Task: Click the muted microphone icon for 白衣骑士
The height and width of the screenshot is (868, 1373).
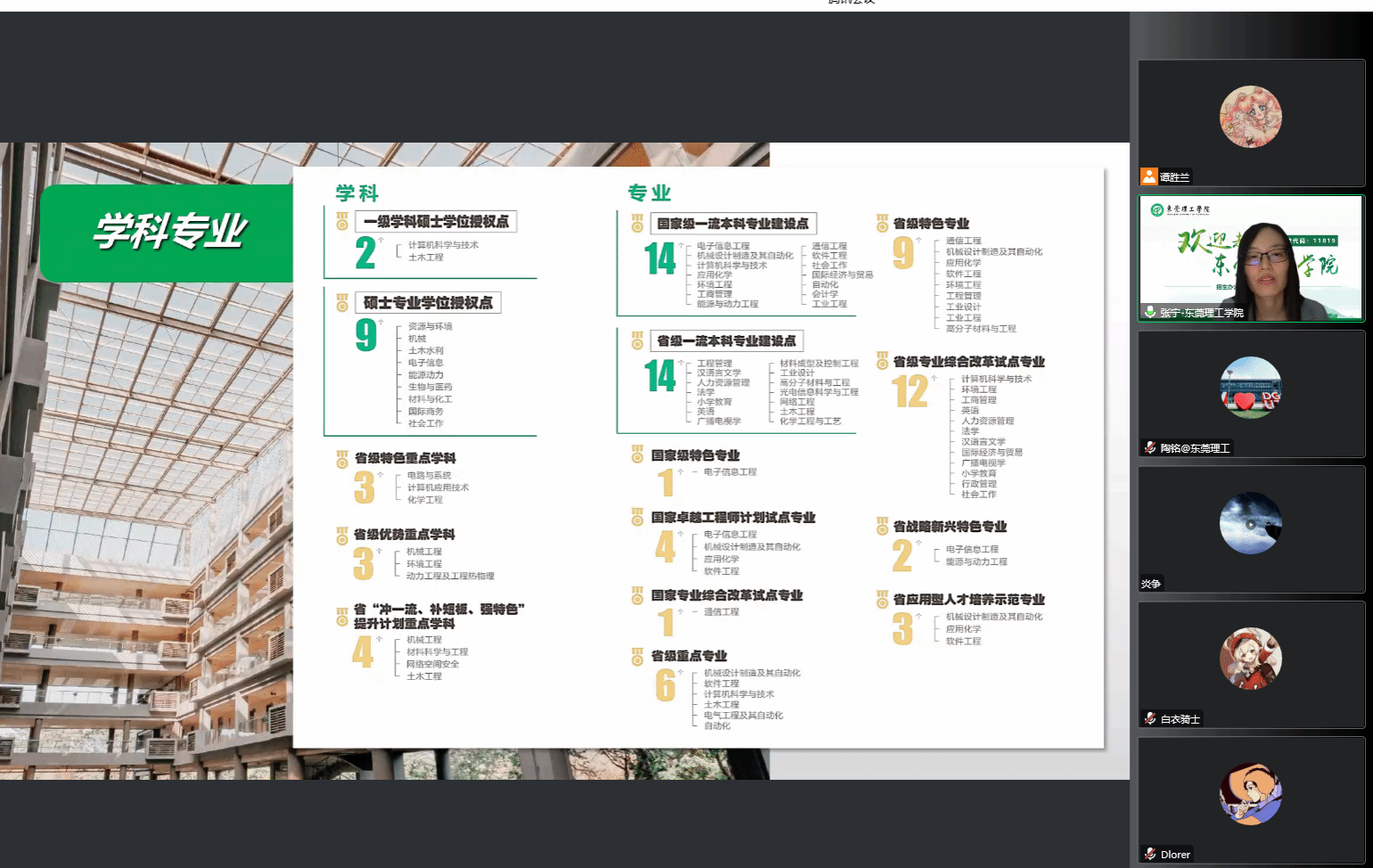Action: pos(1150,718)
